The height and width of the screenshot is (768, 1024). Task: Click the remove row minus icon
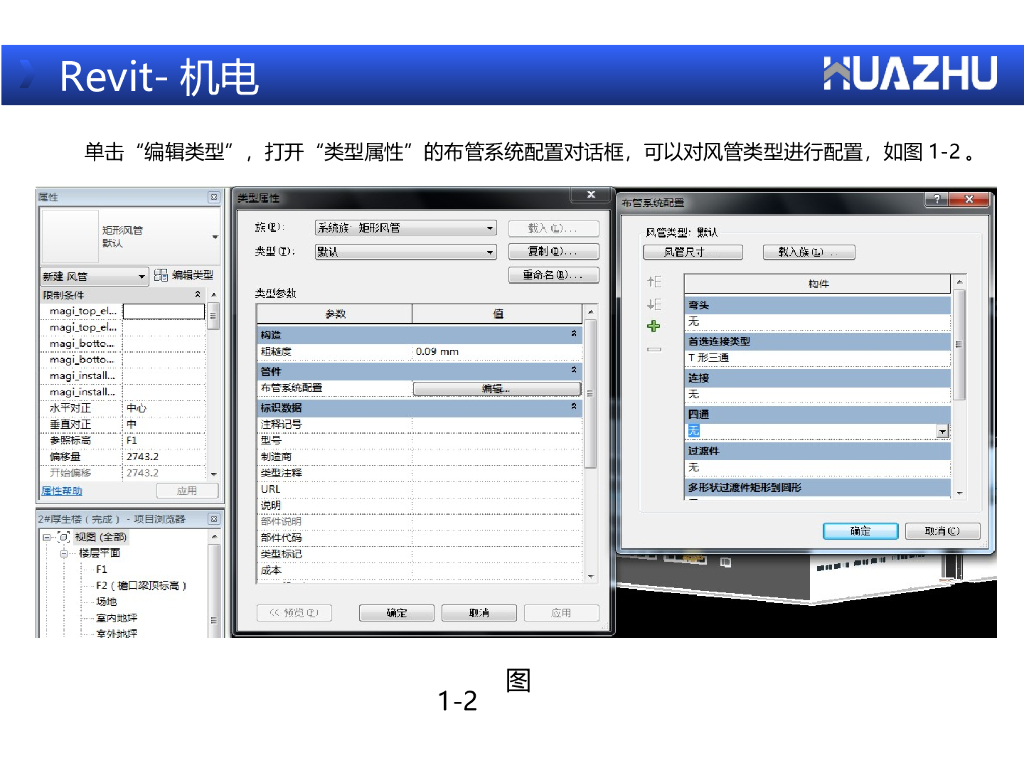[654, 349]
